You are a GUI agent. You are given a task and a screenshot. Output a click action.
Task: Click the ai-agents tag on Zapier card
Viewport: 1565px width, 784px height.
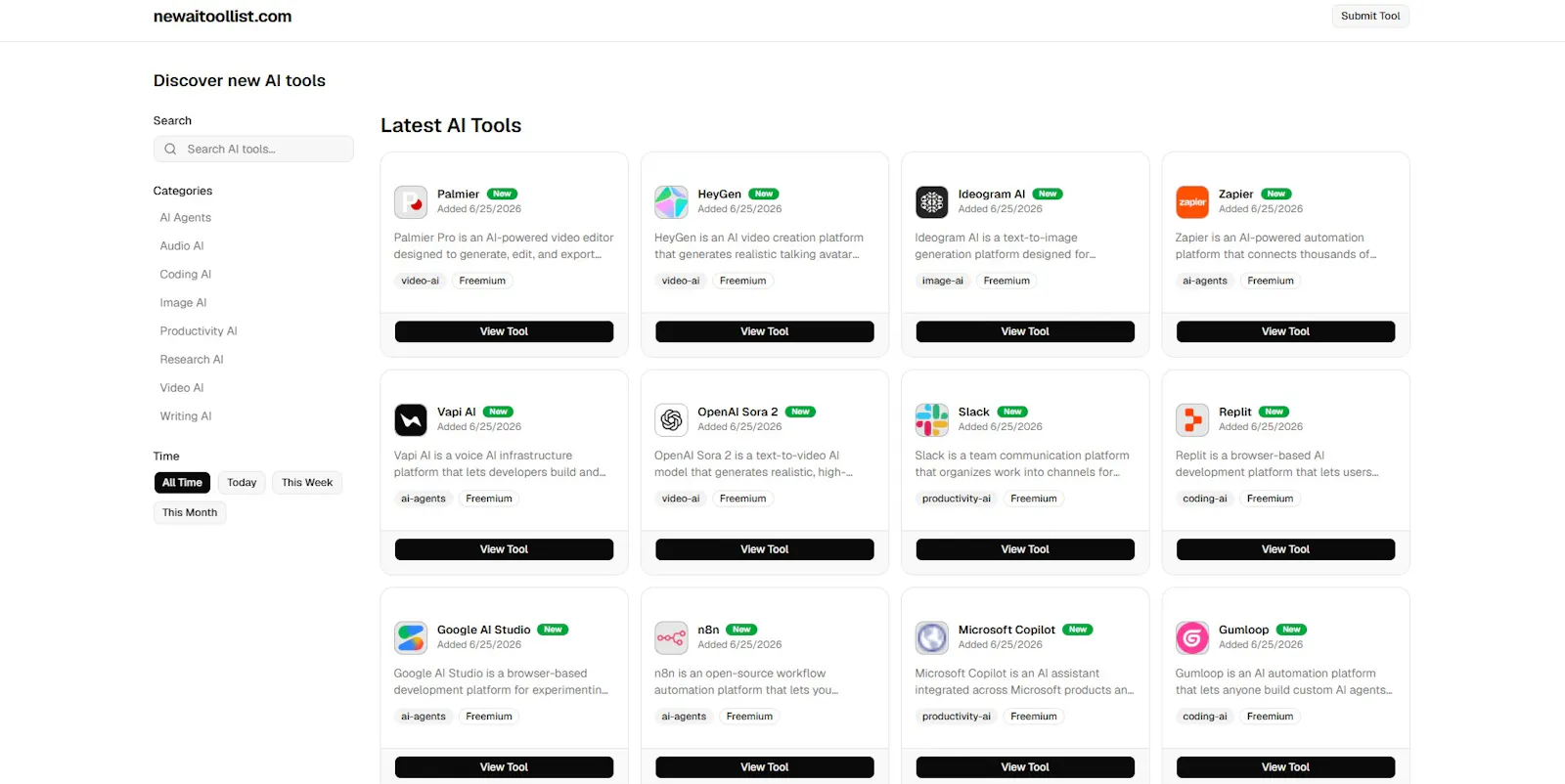tap(1205, 282)
